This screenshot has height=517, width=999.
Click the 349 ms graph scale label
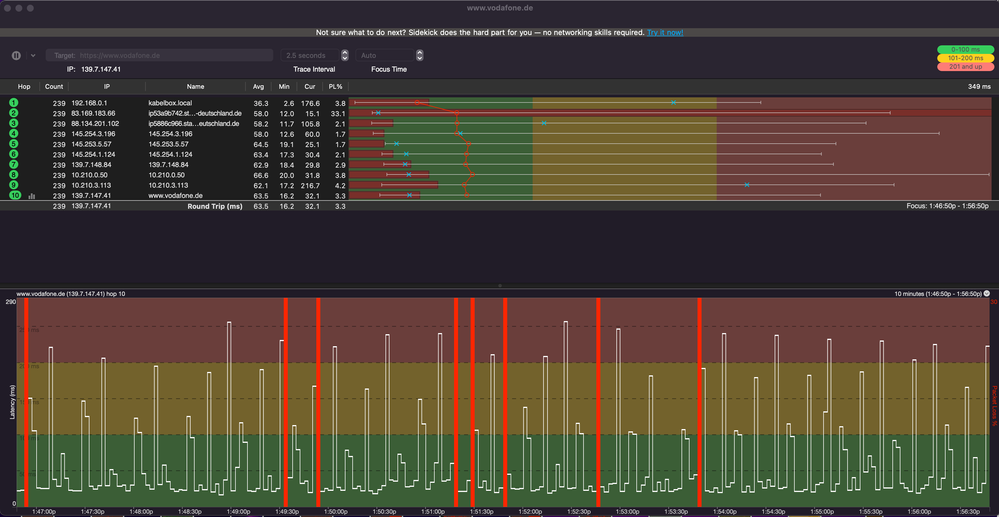point(979,86)
